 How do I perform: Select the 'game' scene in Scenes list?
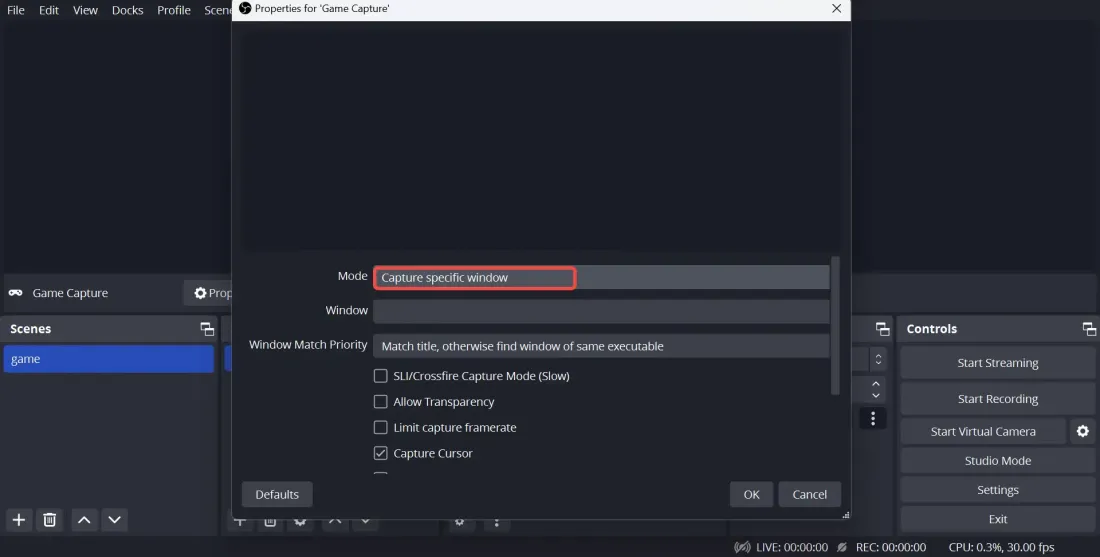109,359
